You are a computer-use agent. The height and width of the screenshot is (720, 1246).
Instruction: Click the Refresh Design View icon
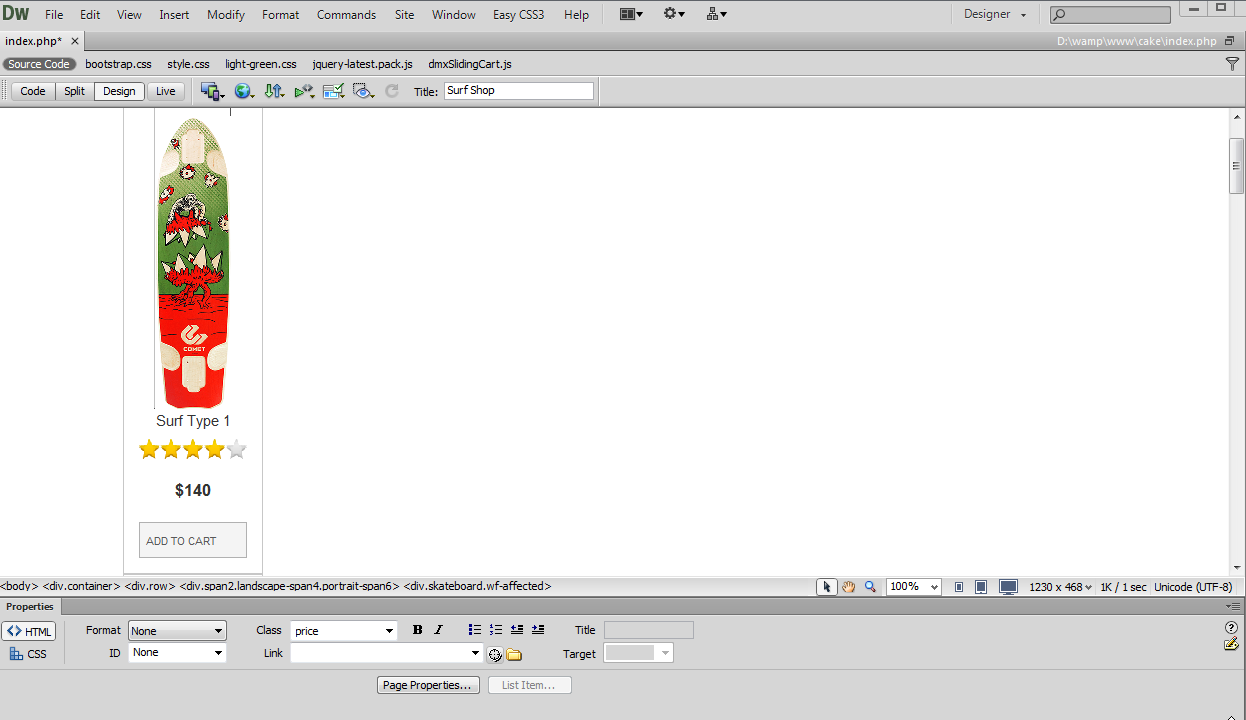click(x=392, y=91)
